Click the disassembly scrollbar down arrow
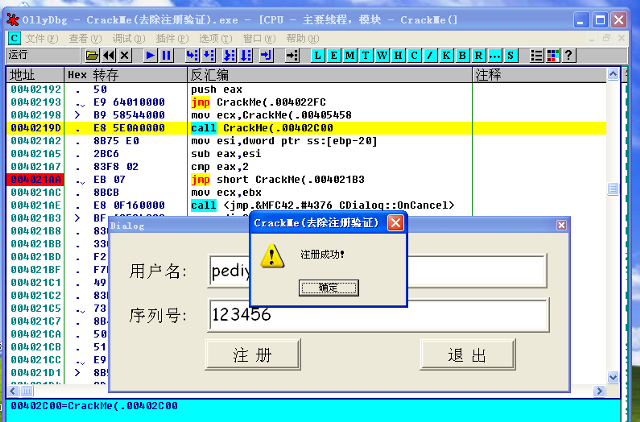Image resolution: width=640 pixels, height=422 pixels. tap(613, 377)
